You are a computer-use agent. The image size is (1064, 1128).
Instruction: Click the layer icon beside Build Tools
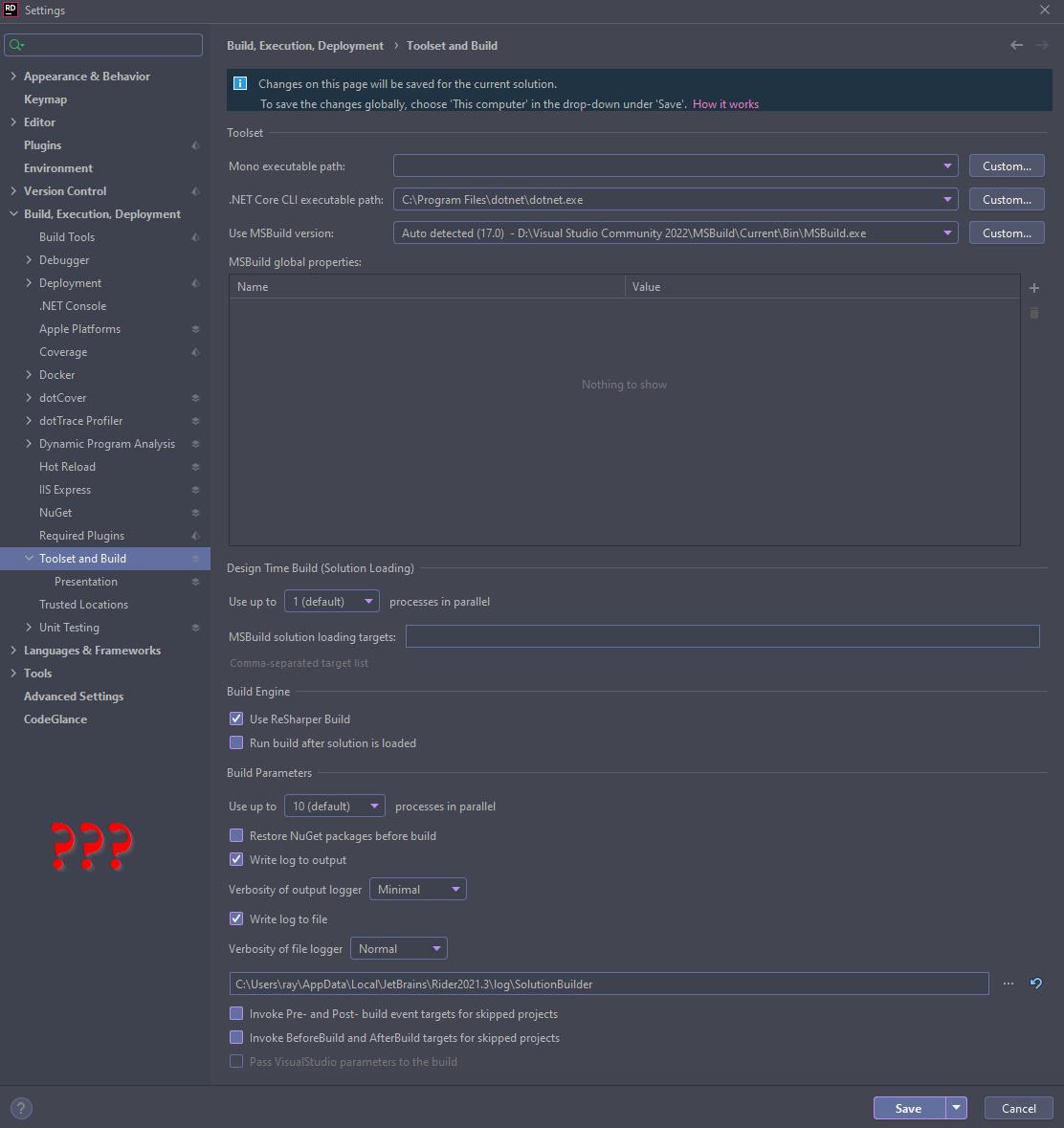click(x=196, y=237)
